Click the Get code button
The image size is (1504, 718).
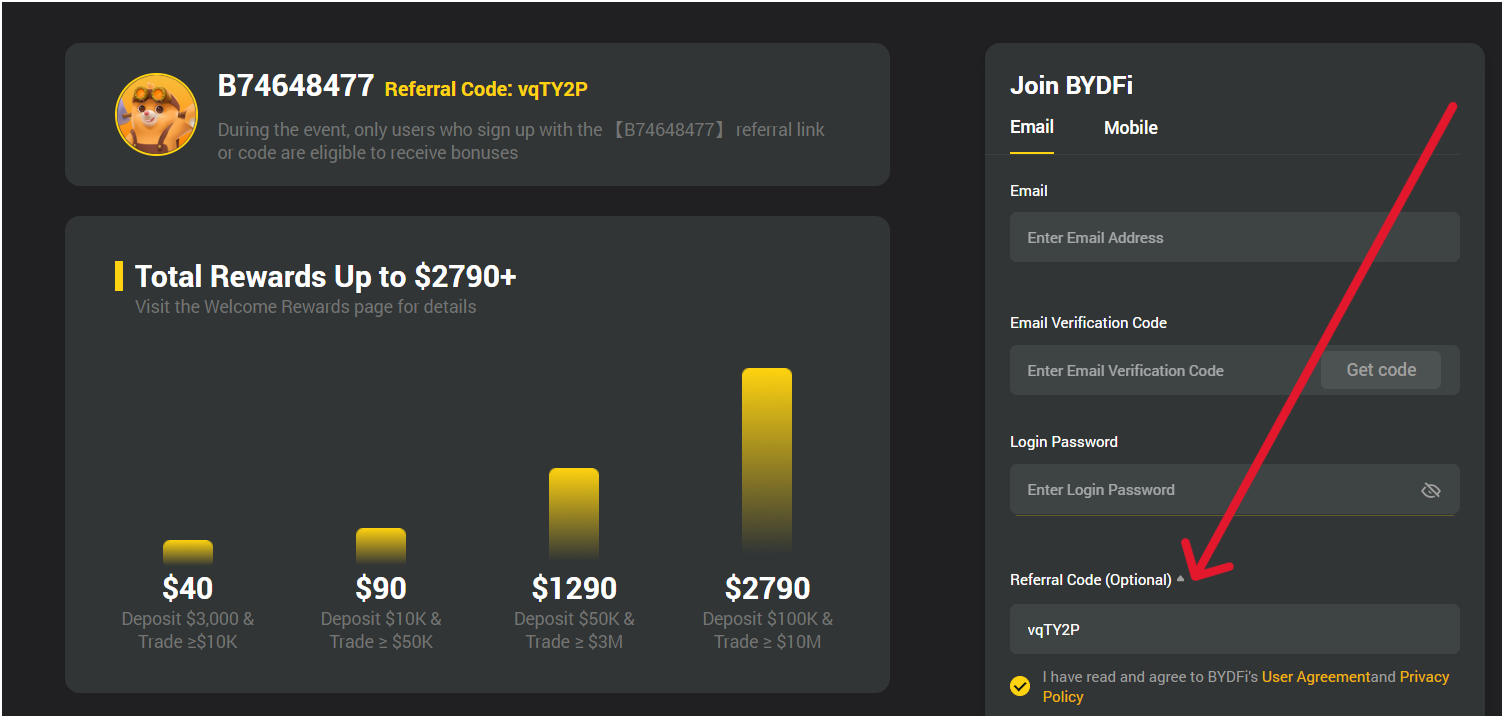tap(1380, 369)
